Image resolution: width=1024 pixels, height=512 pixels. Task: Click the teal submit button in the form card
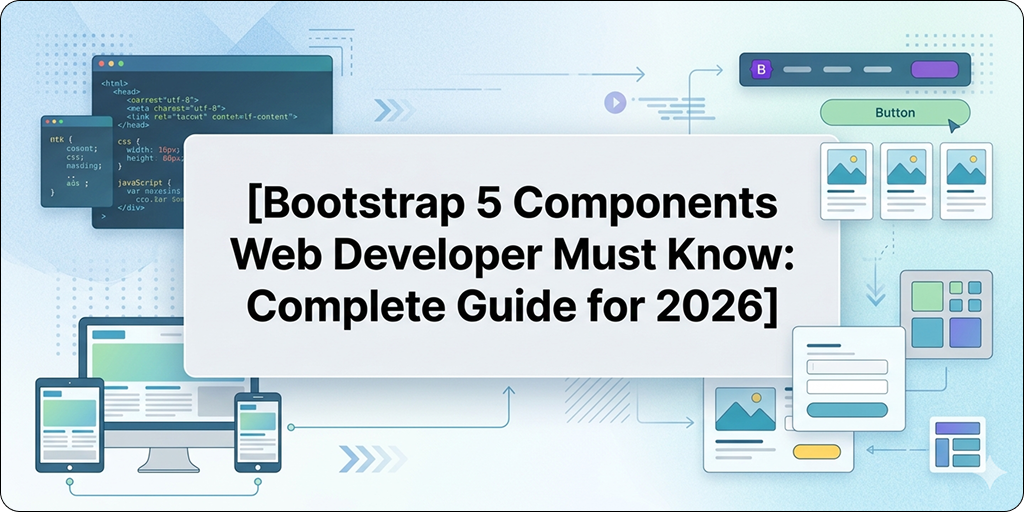pyautogui.click(x=847, y=409)
